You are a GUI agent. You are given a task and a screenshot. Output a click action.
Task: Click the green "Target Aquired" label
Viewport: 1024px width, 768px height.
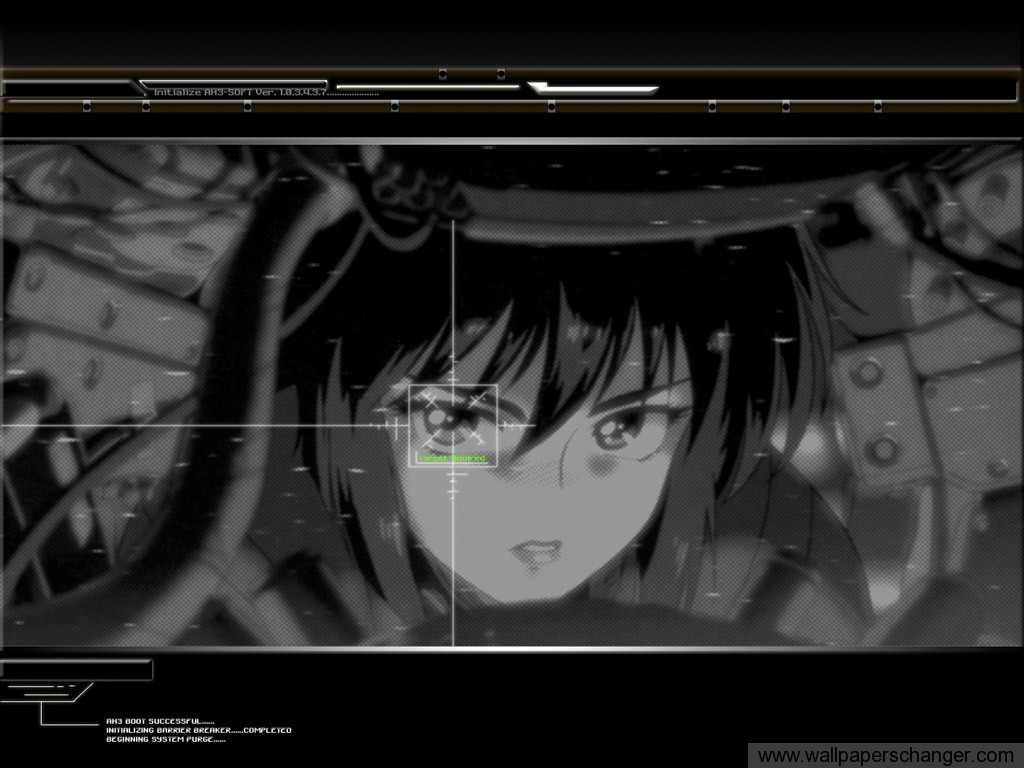click(x=452, y=458)
